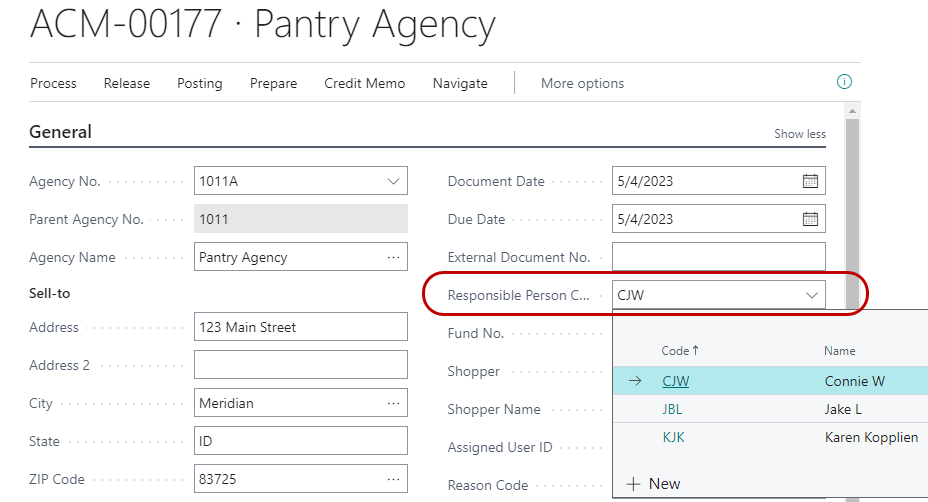Collapse the Responsible Person Code dropdown

[x=811, y=295]
